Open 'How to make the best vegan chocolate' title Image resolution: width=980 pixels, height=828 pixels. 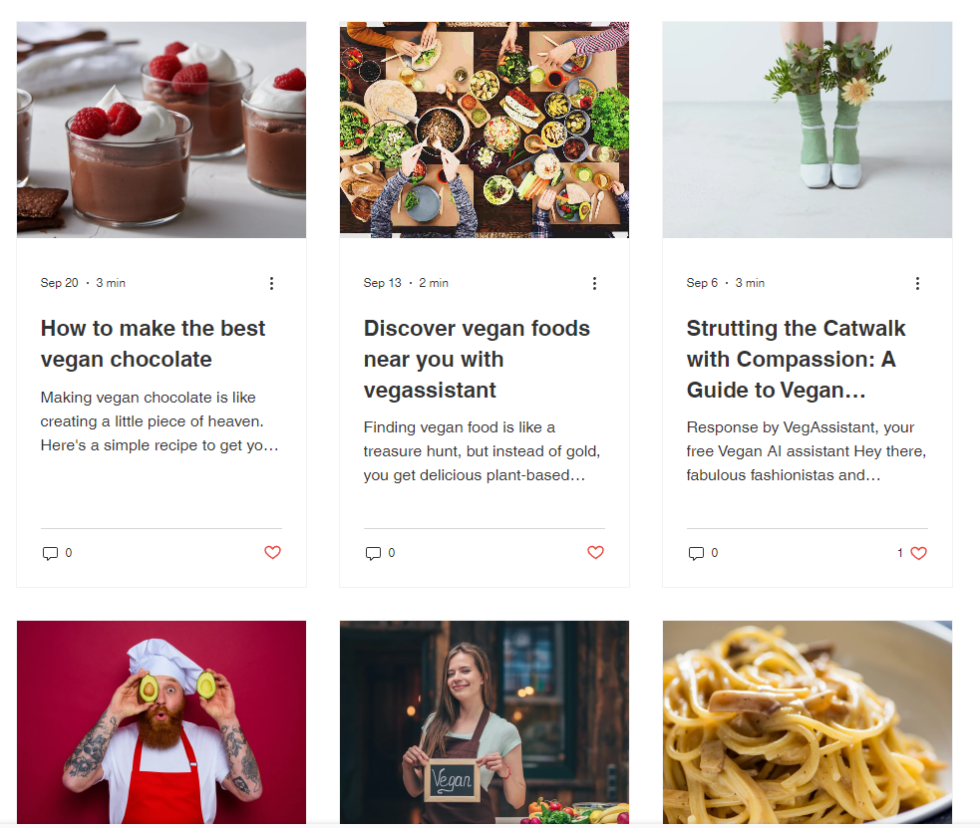(153, 344)
